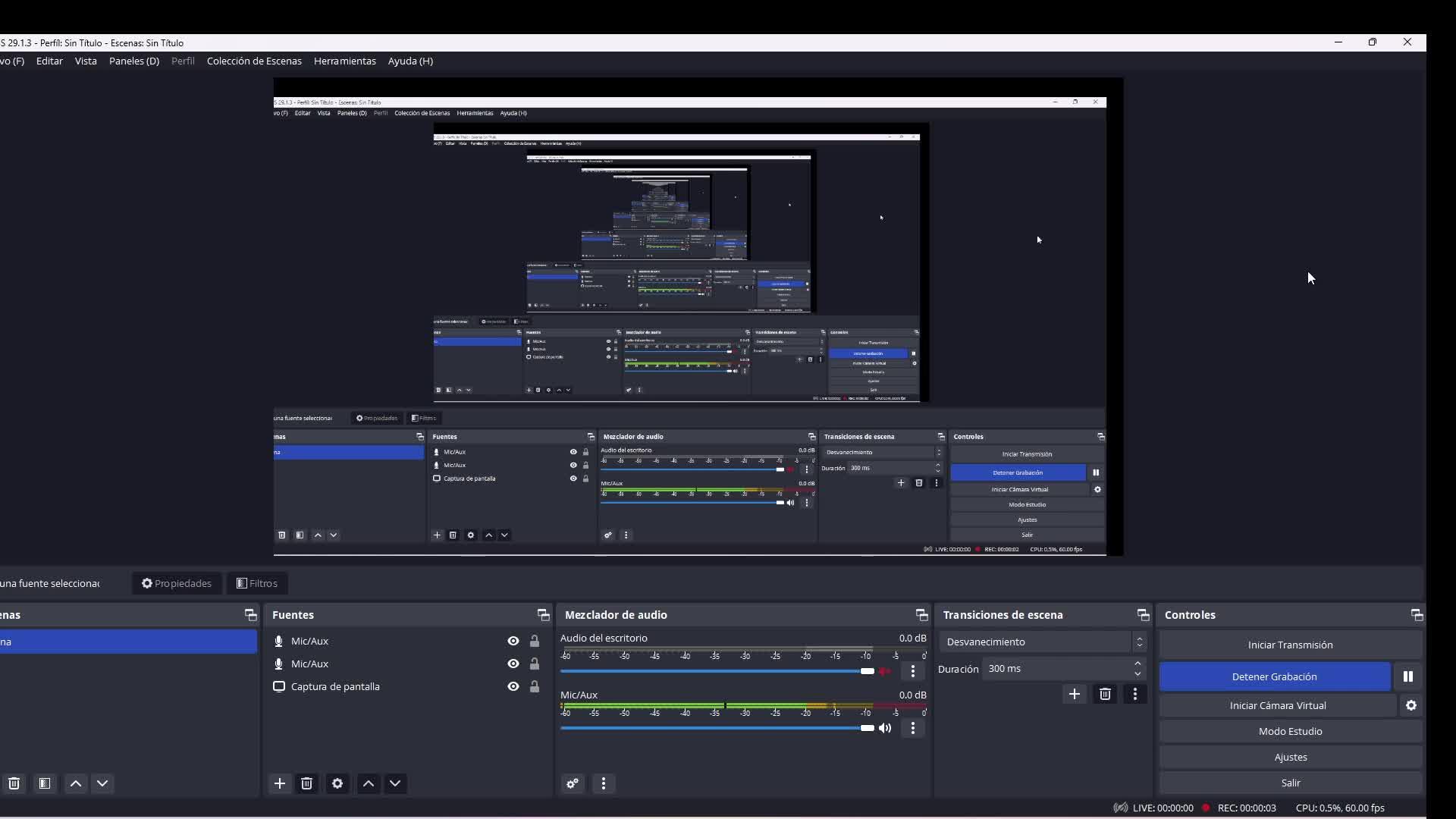
Task: Add a scene transition with the plus icon
Action: (x=1074, y=694)
